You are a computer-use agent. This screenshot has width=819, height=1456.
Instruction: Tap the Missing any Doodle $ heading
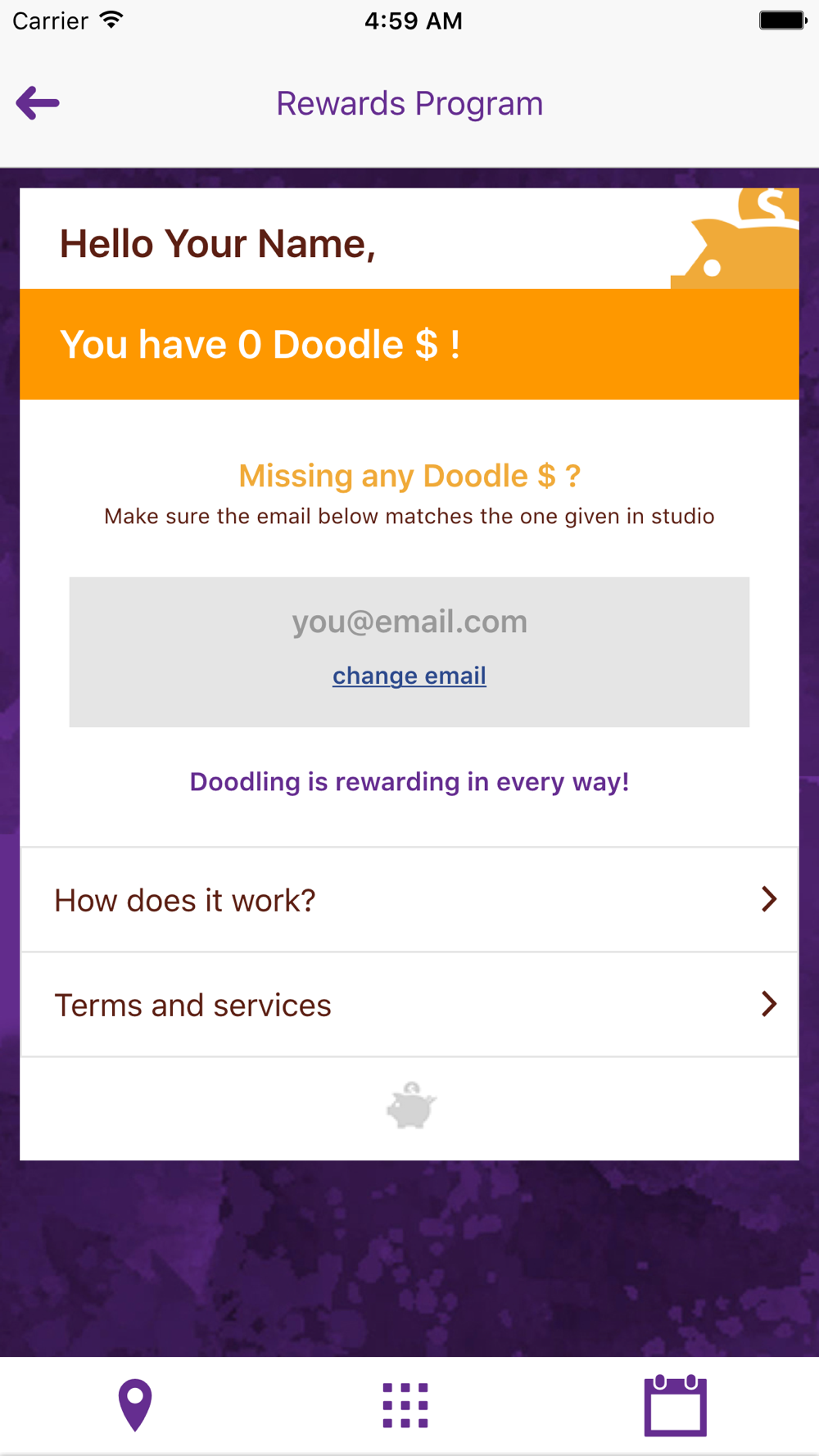(x=409, y=476)
